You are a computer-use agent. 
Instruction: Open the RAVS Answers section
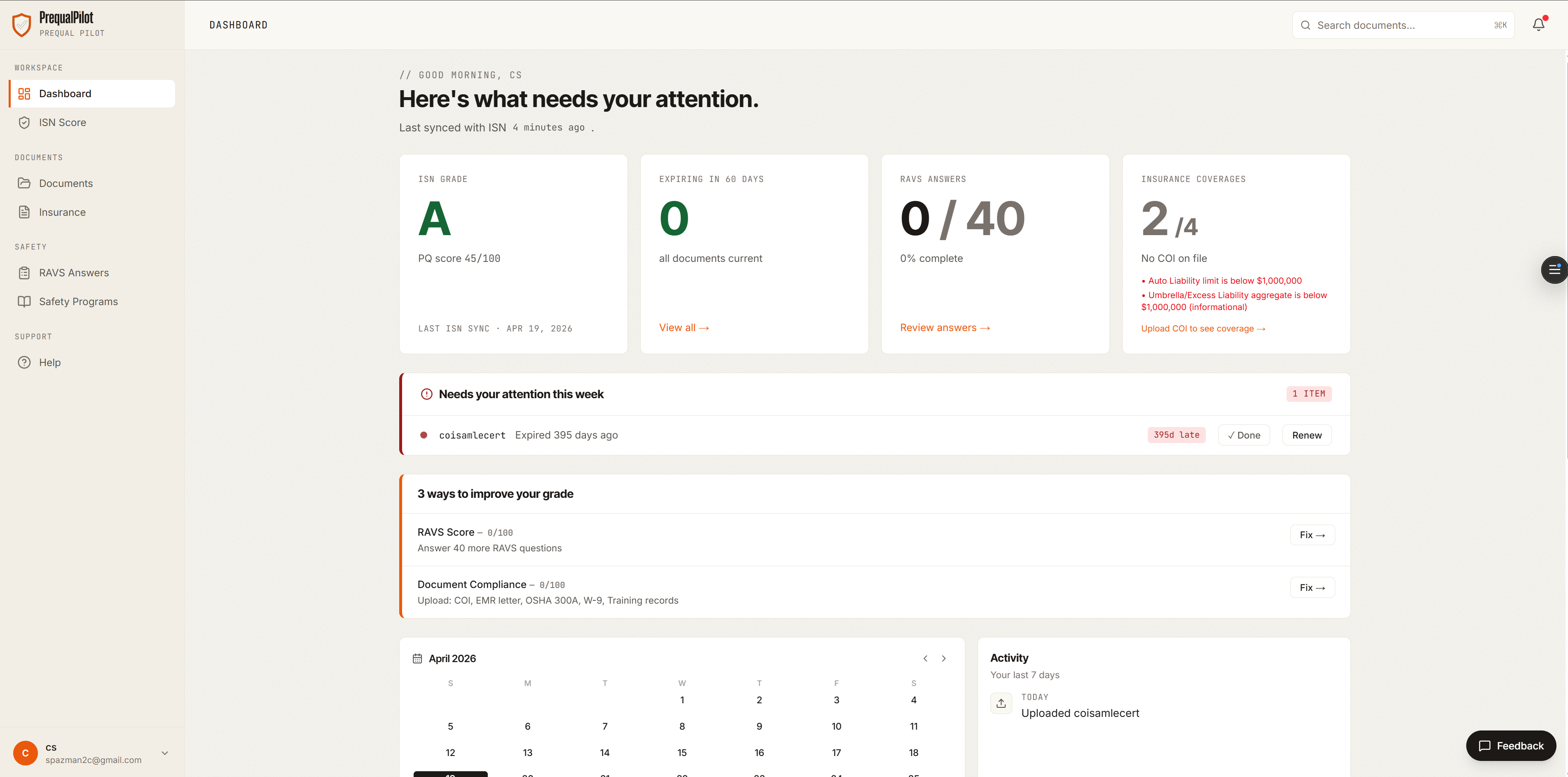pos(74,273)
